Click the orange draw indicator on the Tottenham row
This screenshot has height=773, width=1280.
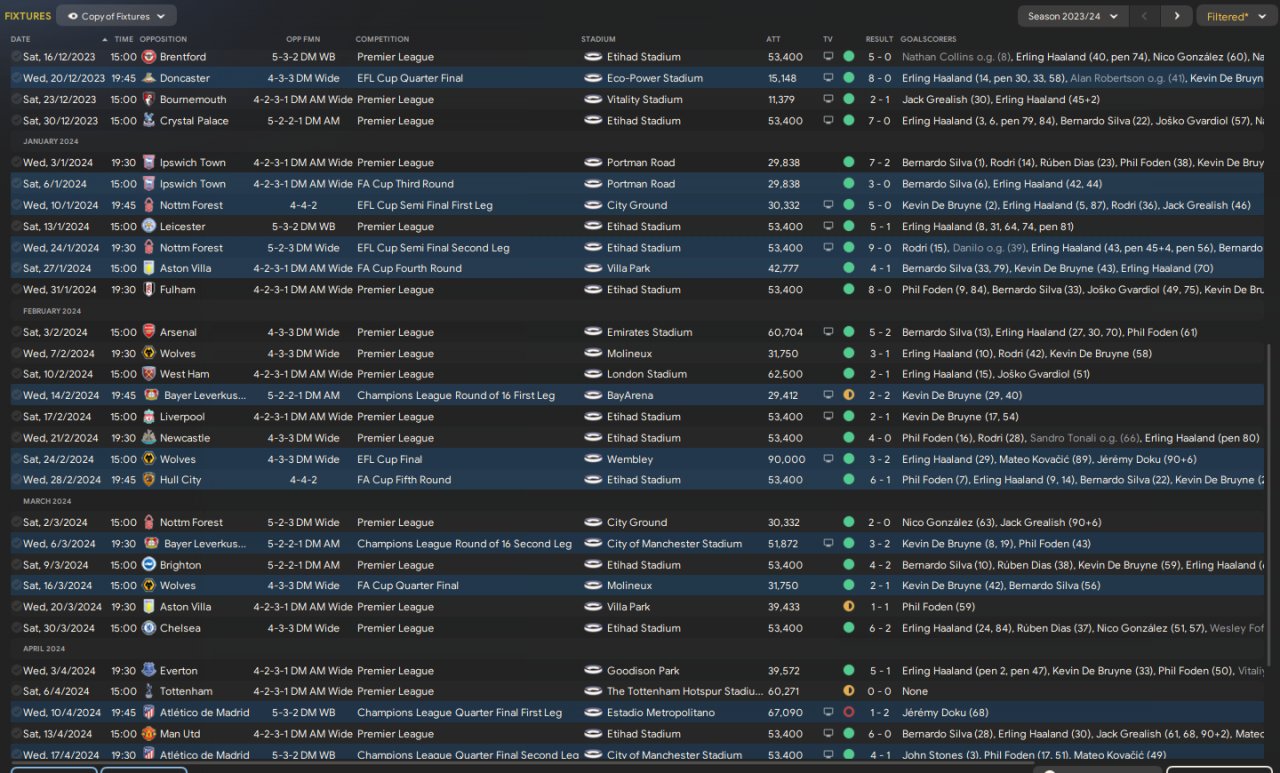click(x=849, y=691)
